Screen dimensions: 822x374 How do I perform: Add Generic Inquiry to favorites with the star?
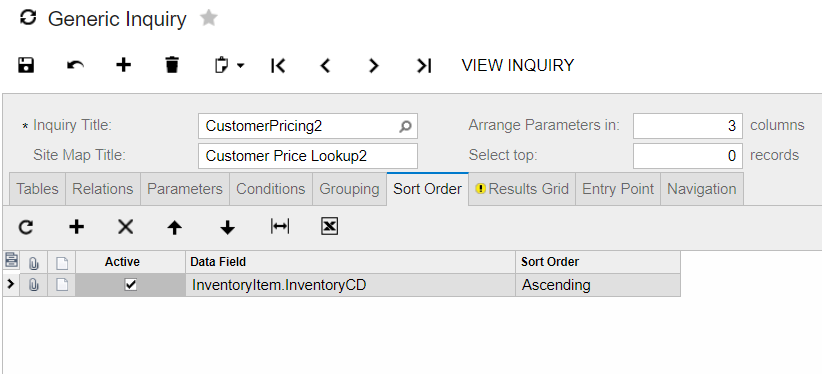click(x=209, y=18)
